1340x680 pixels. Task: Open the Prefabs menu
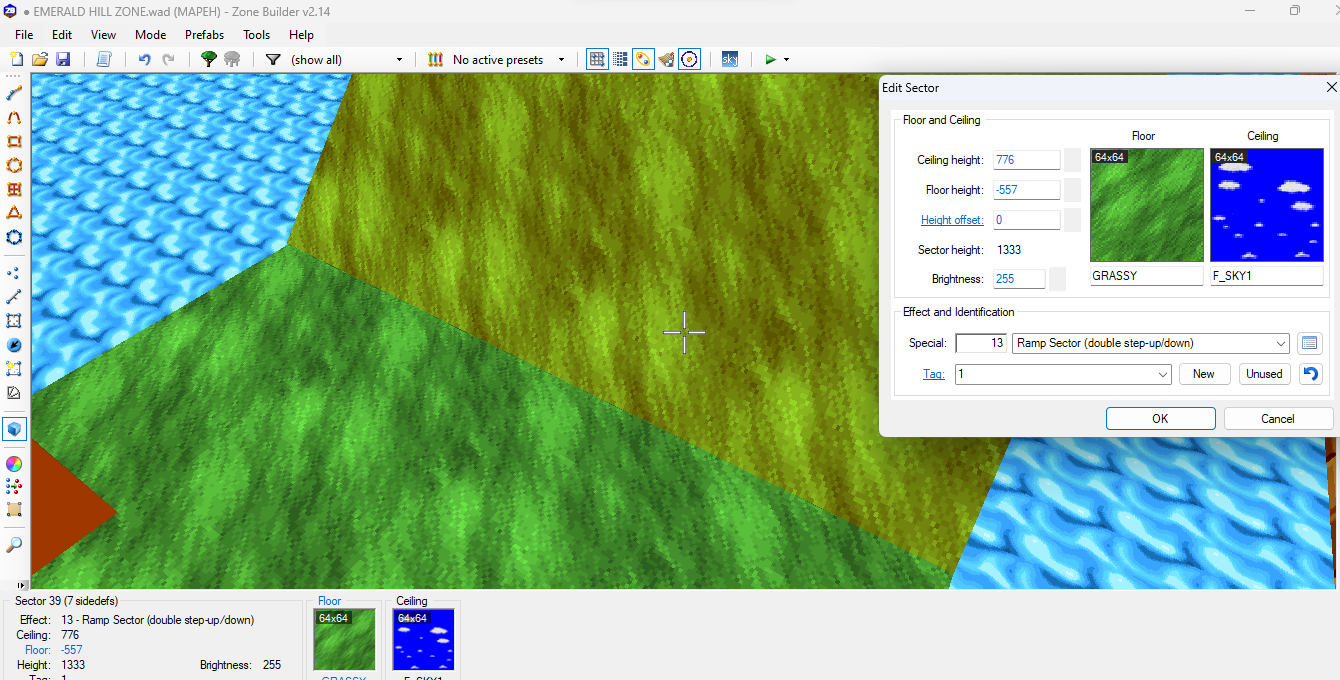tap(204, 35)
